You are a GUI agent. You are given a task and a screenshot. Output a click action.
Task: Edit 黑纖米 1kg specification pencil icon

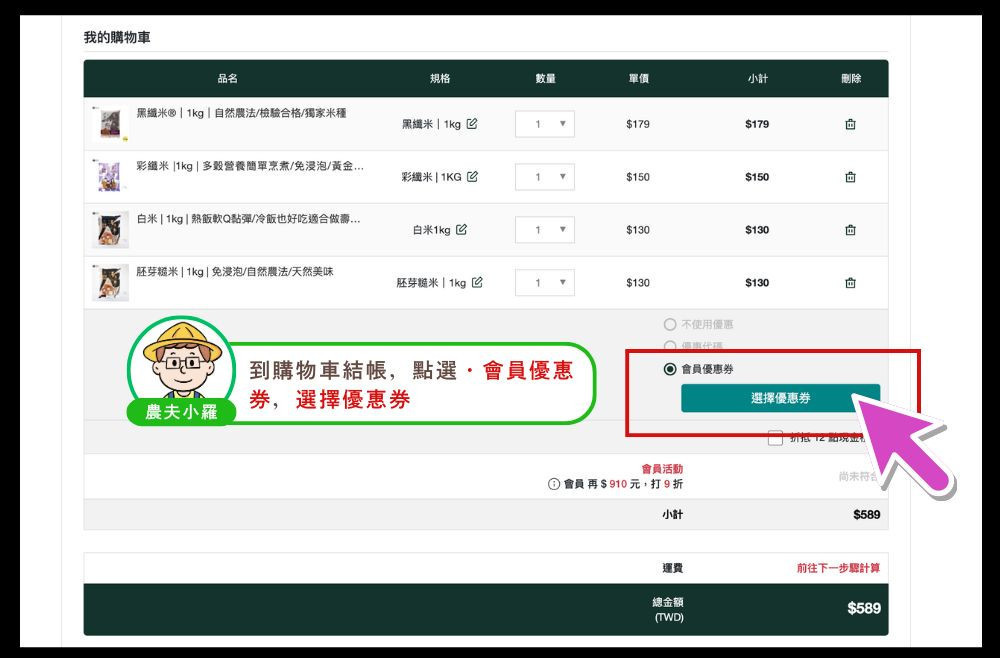472,124
